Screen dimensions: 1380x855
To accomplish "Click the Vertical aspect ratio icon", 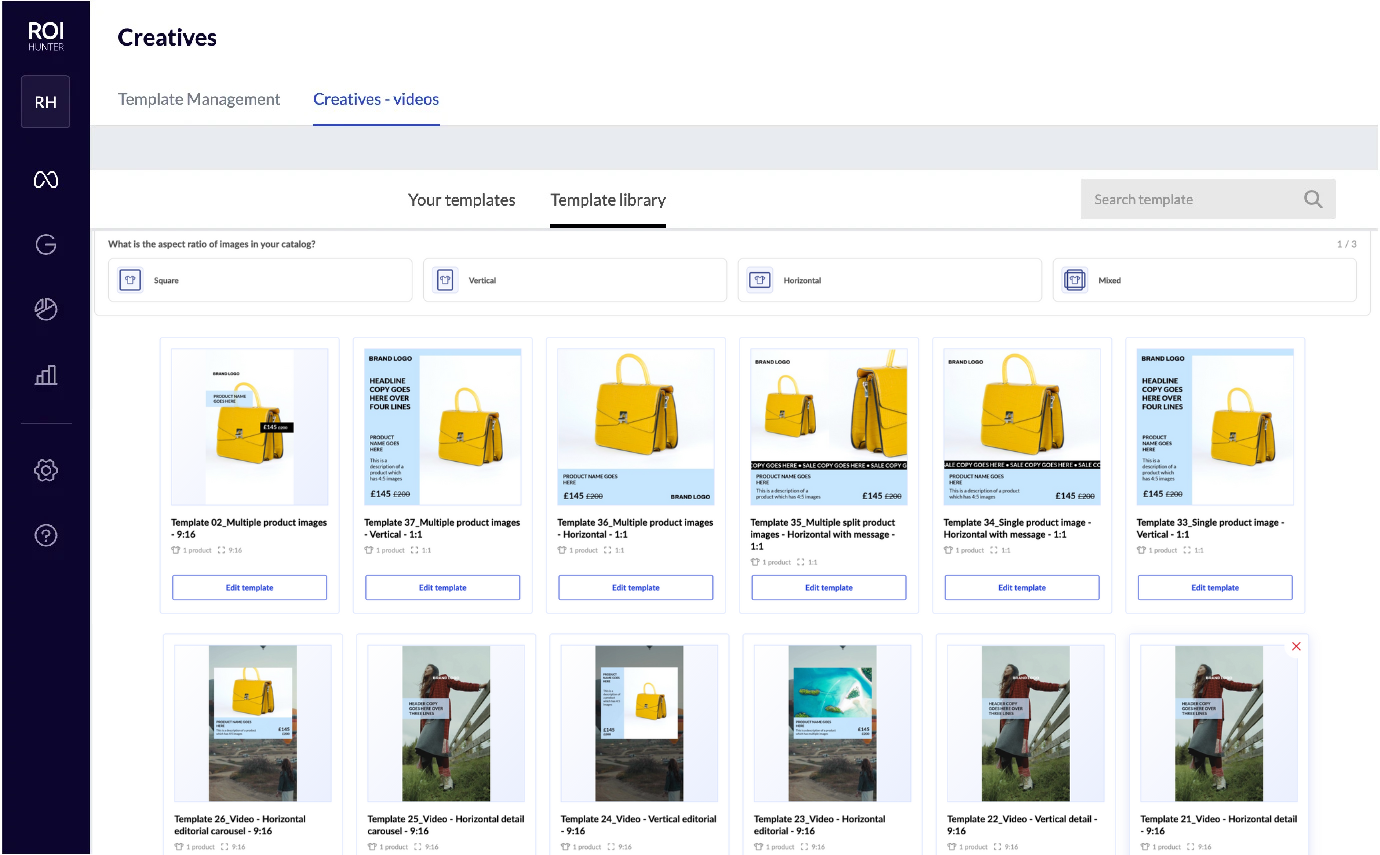I will pyautogui.click(x=445, y=280).
